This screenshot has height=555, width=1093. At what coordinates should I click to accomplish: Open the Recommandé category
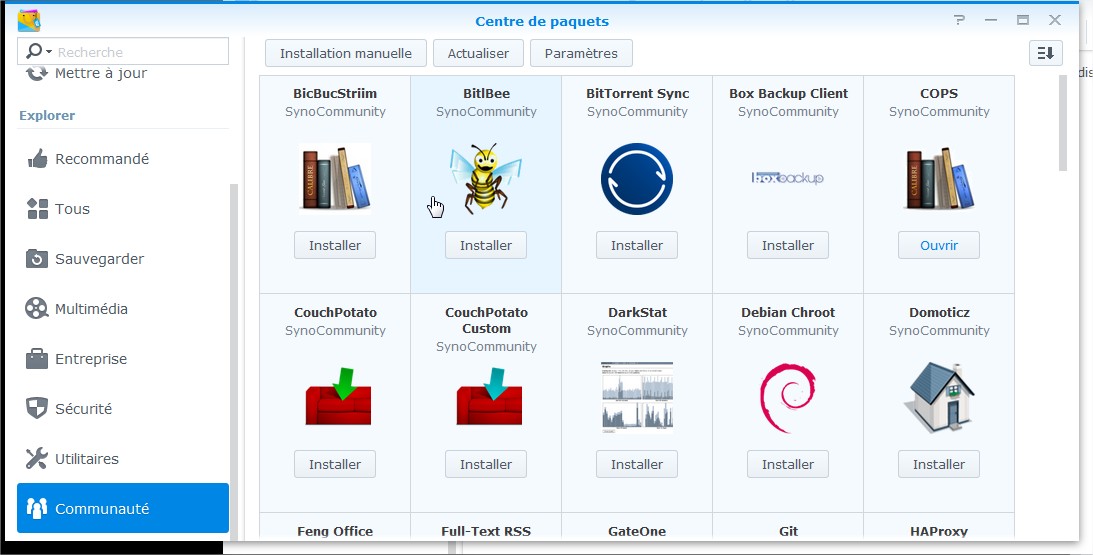coord(123,159)
